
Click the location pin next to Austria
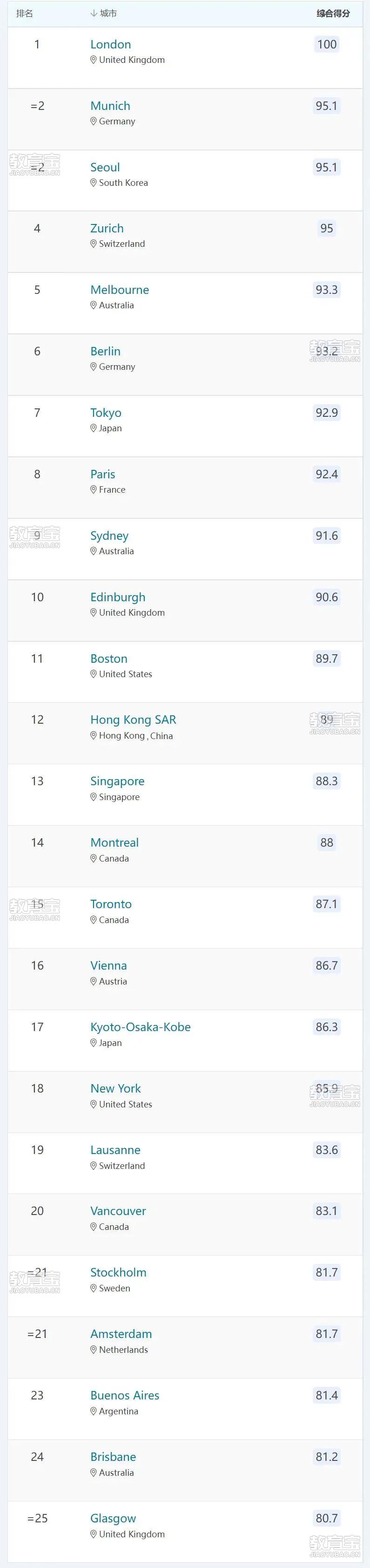94,981
